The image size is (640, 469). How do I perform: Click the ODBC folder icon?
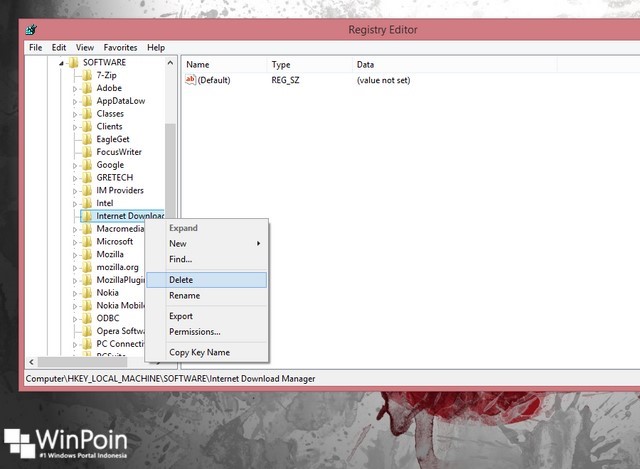[x=87, y=318]
